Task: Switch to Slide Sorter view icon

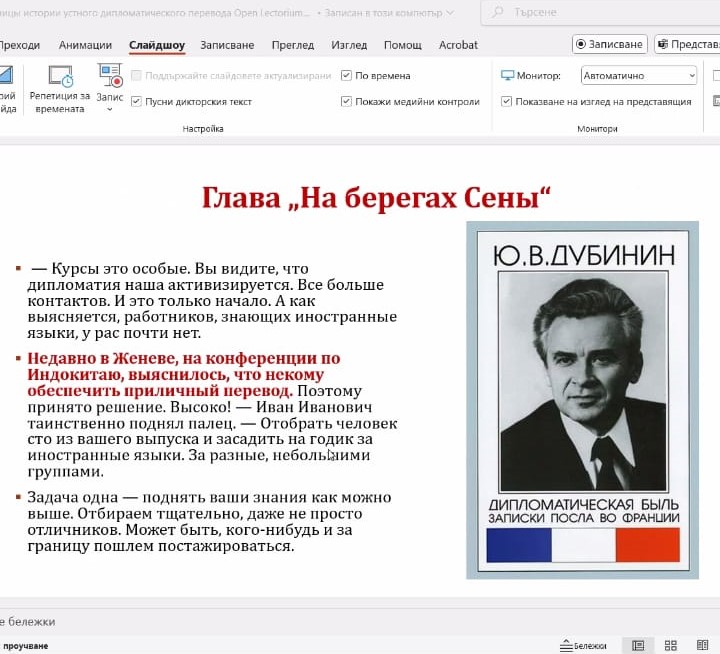Action: pyautogui.click(x=671, y=645)
